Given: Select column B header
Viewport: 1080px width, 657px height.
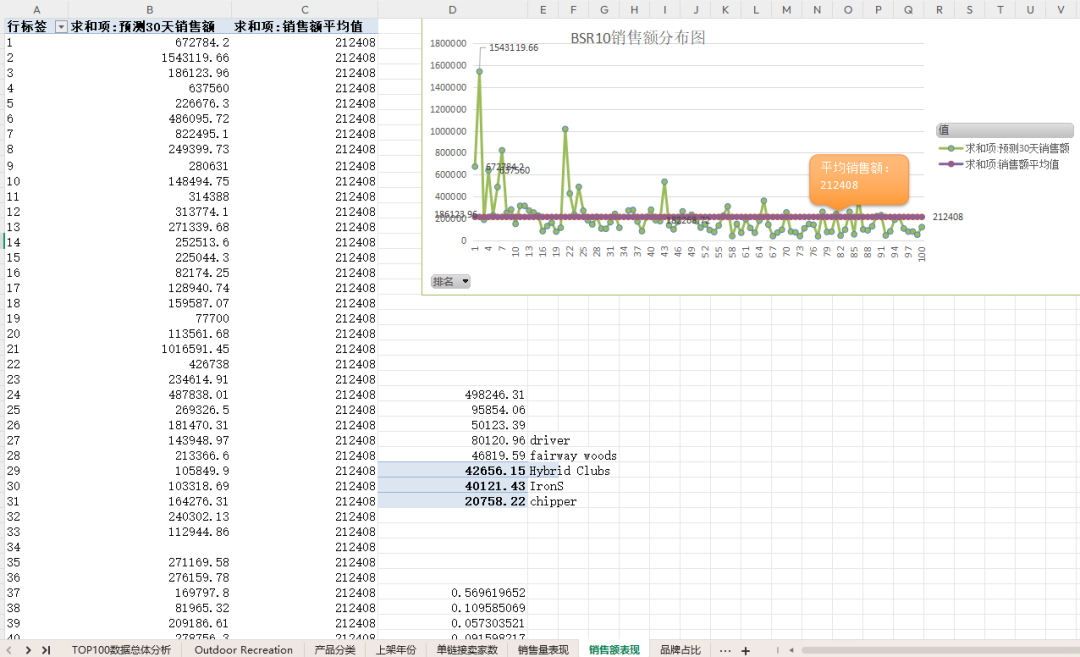Looking at the screenshot, I should point(149,10).
